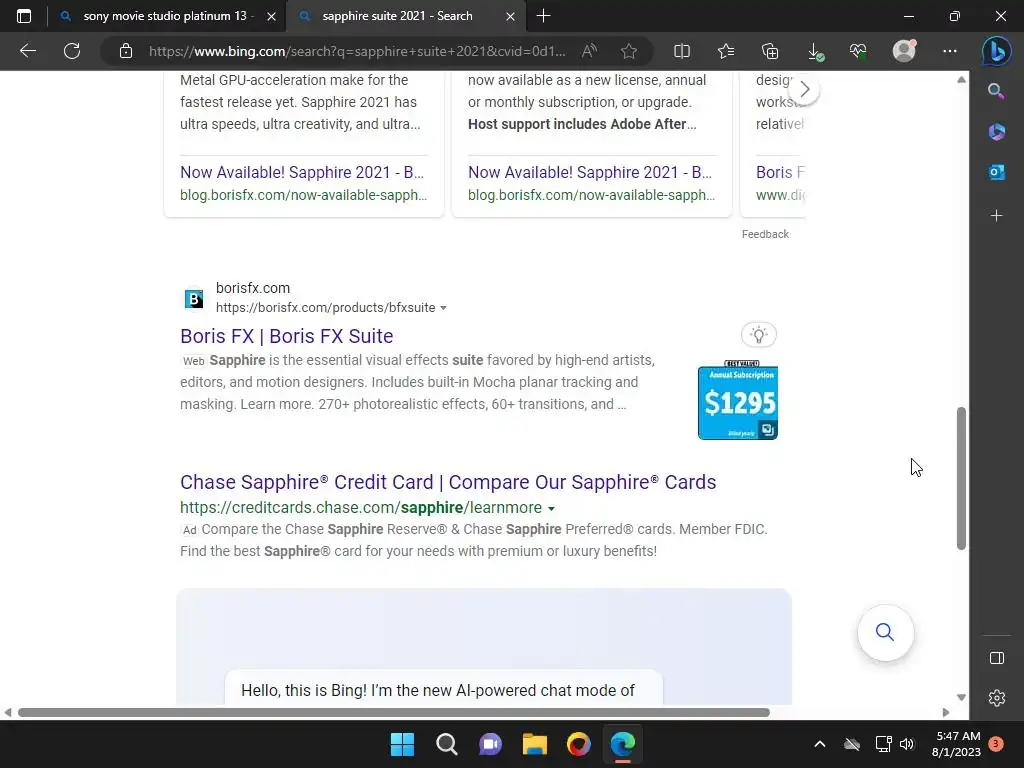Open the Favorites list icon
1024x768 pixels.
click(x=726, y=51)
